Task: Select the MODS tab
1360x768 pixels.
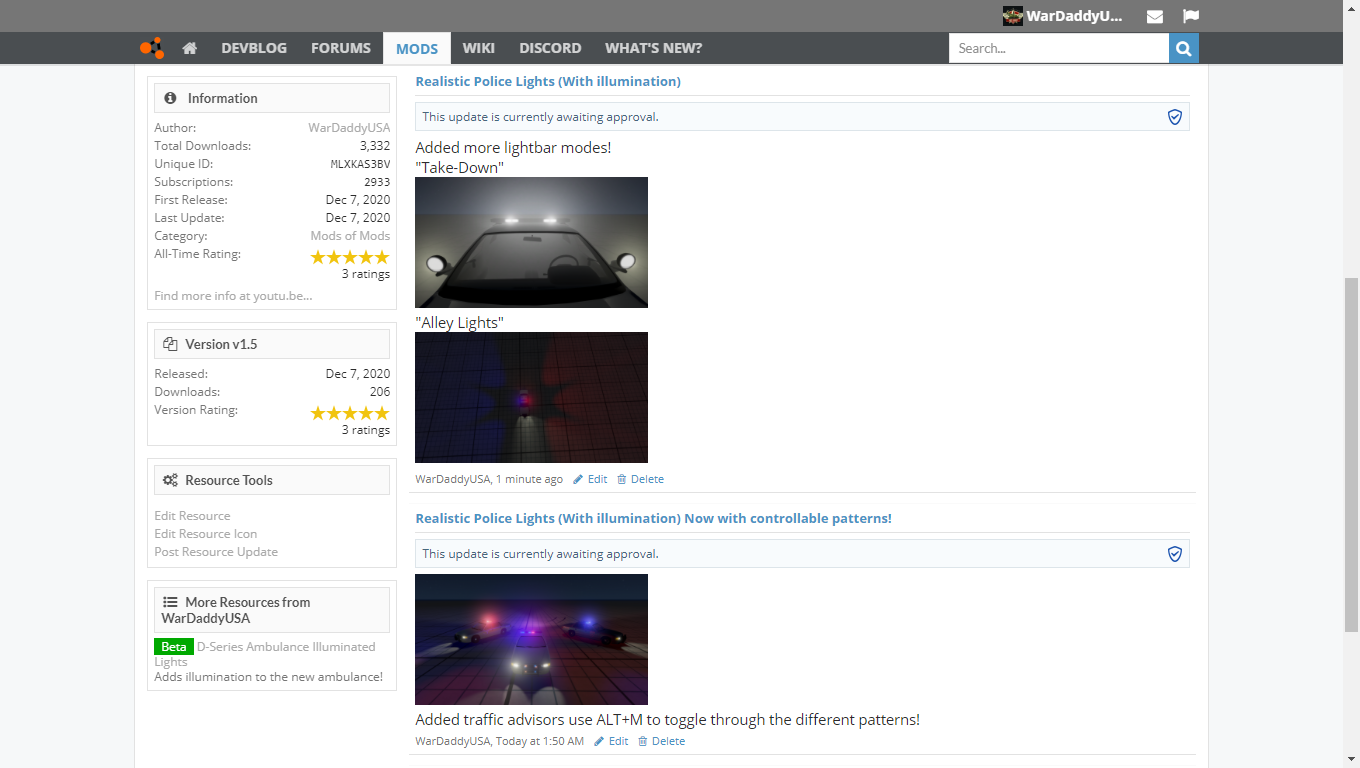Action: (x=417, y=48)
